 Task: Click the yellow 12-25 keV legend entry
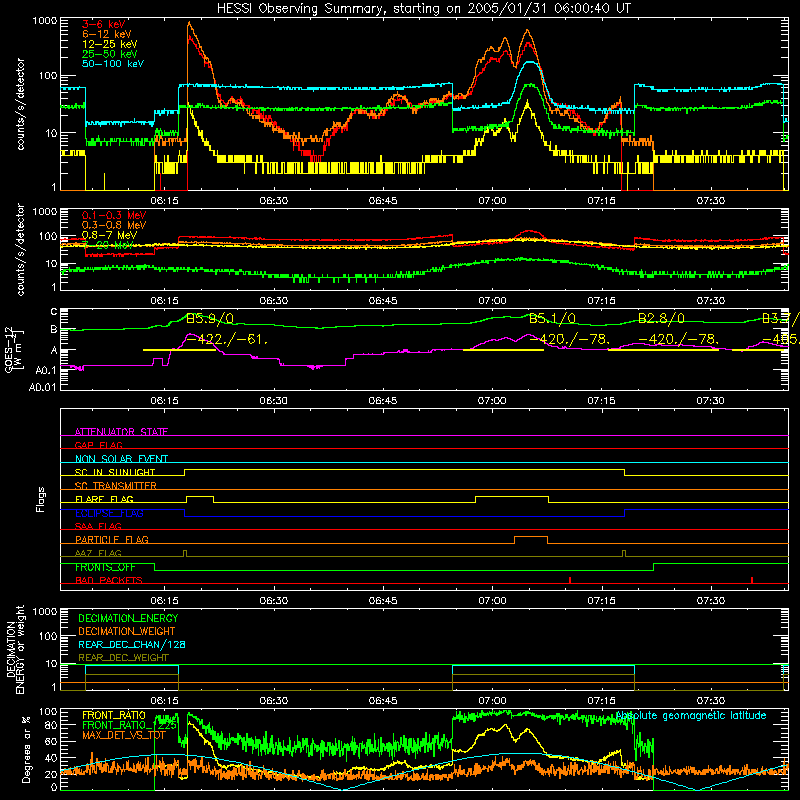(x=110, y=44)
